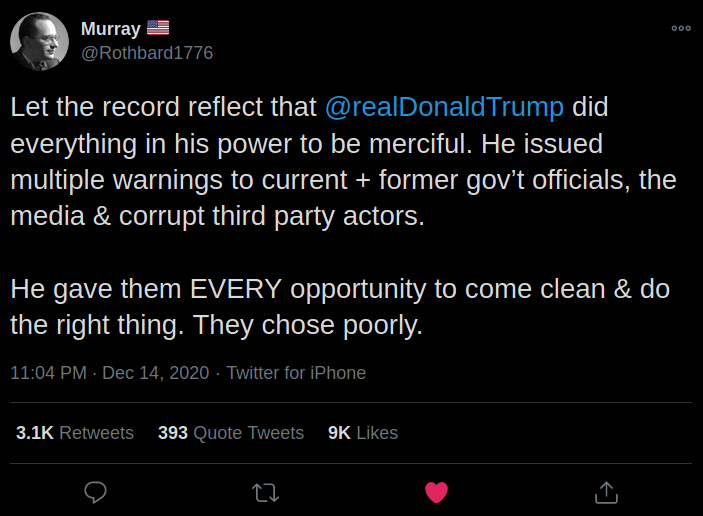
Task: Click the Twitter for iPhone source link
Action: click(x=296, y=373)
